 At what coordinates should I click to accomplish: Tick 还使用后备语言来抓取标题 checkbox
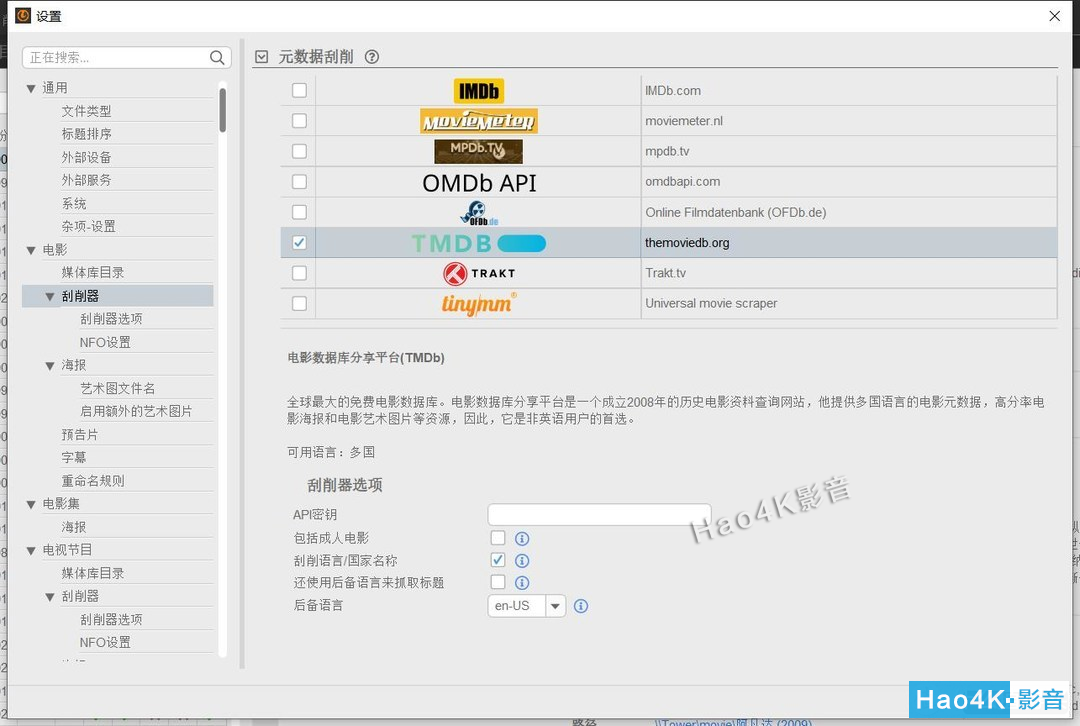click(498, 582)
